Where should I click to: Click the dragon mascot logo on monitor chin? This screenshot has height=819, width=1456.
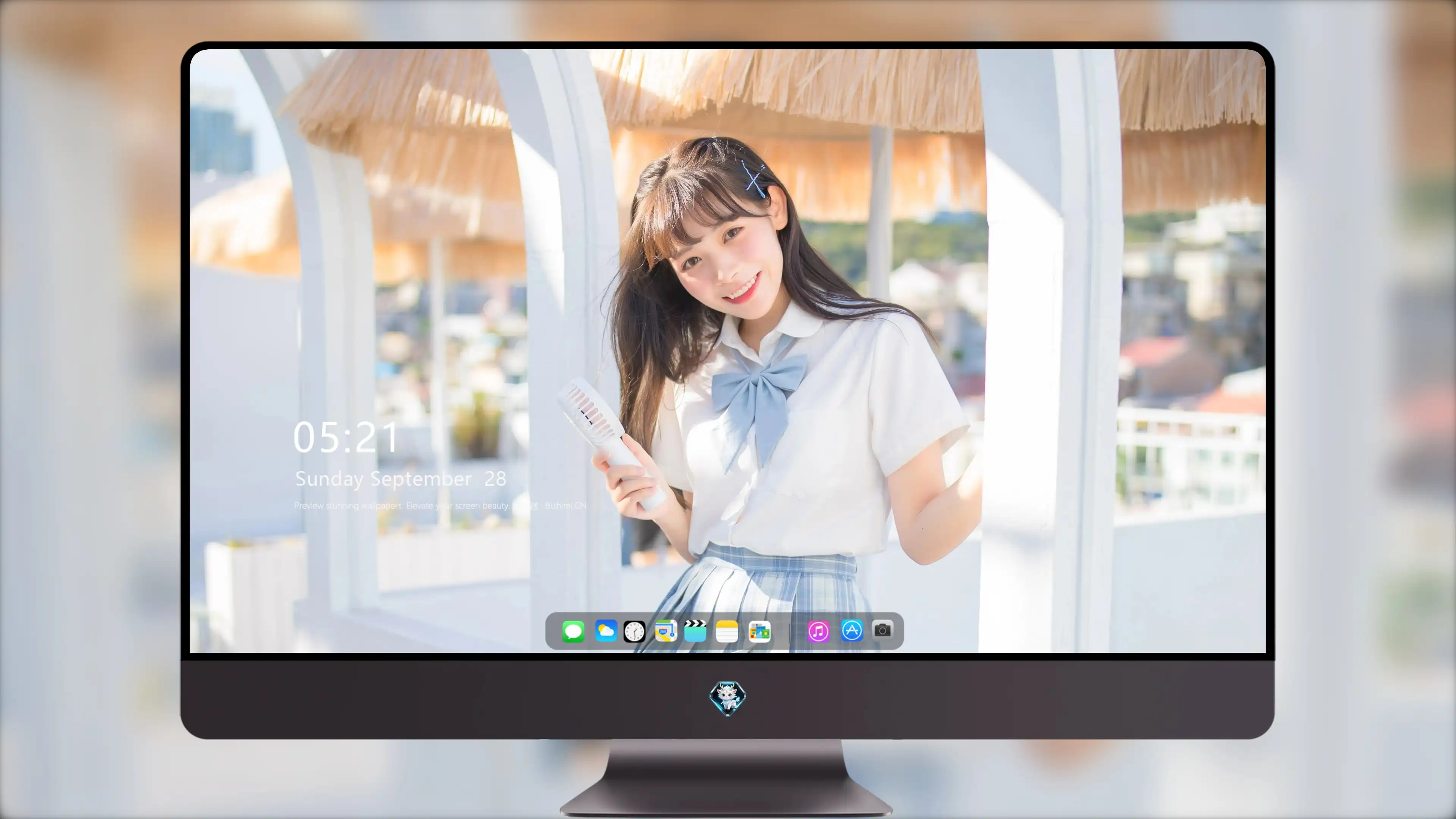click(728, 698)
